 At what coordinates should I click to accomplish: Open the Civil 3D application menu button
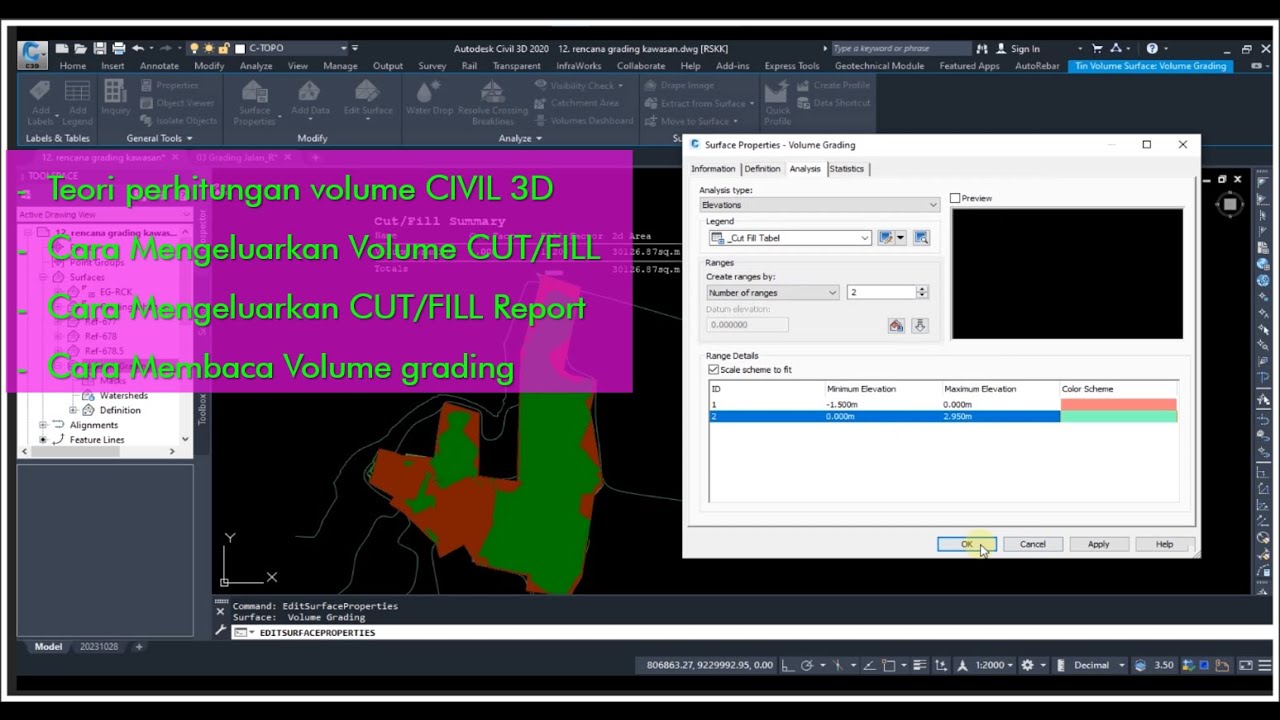[33, 53]
